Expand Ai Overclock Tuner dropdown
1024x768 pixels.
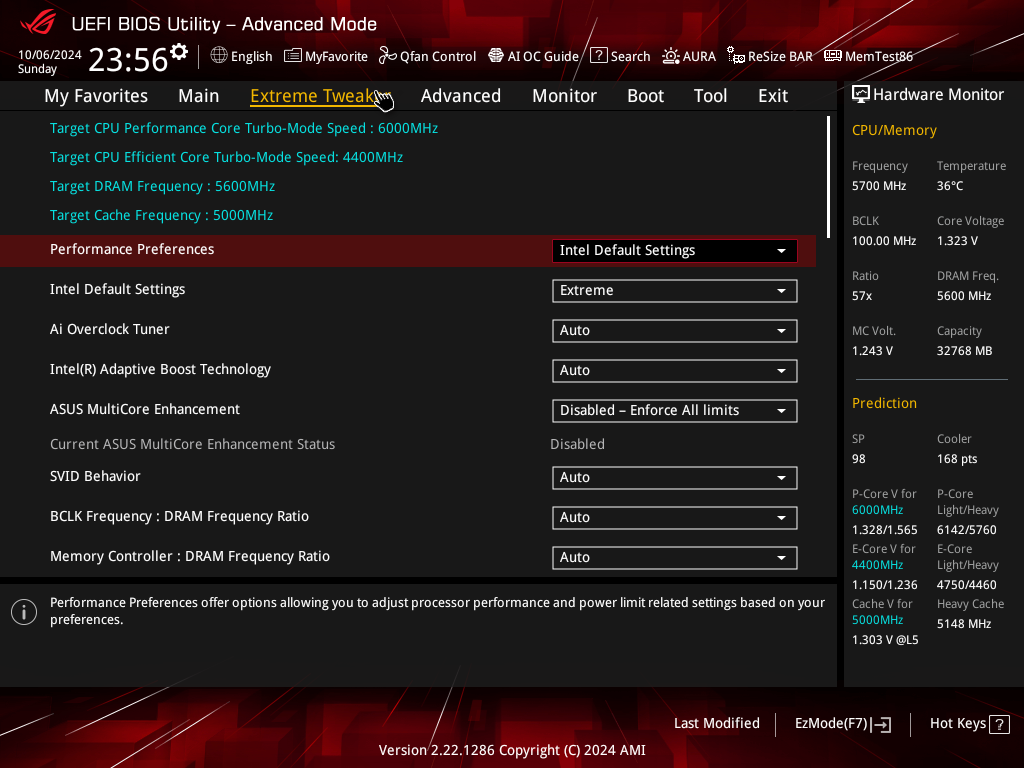tap(675, 330)
